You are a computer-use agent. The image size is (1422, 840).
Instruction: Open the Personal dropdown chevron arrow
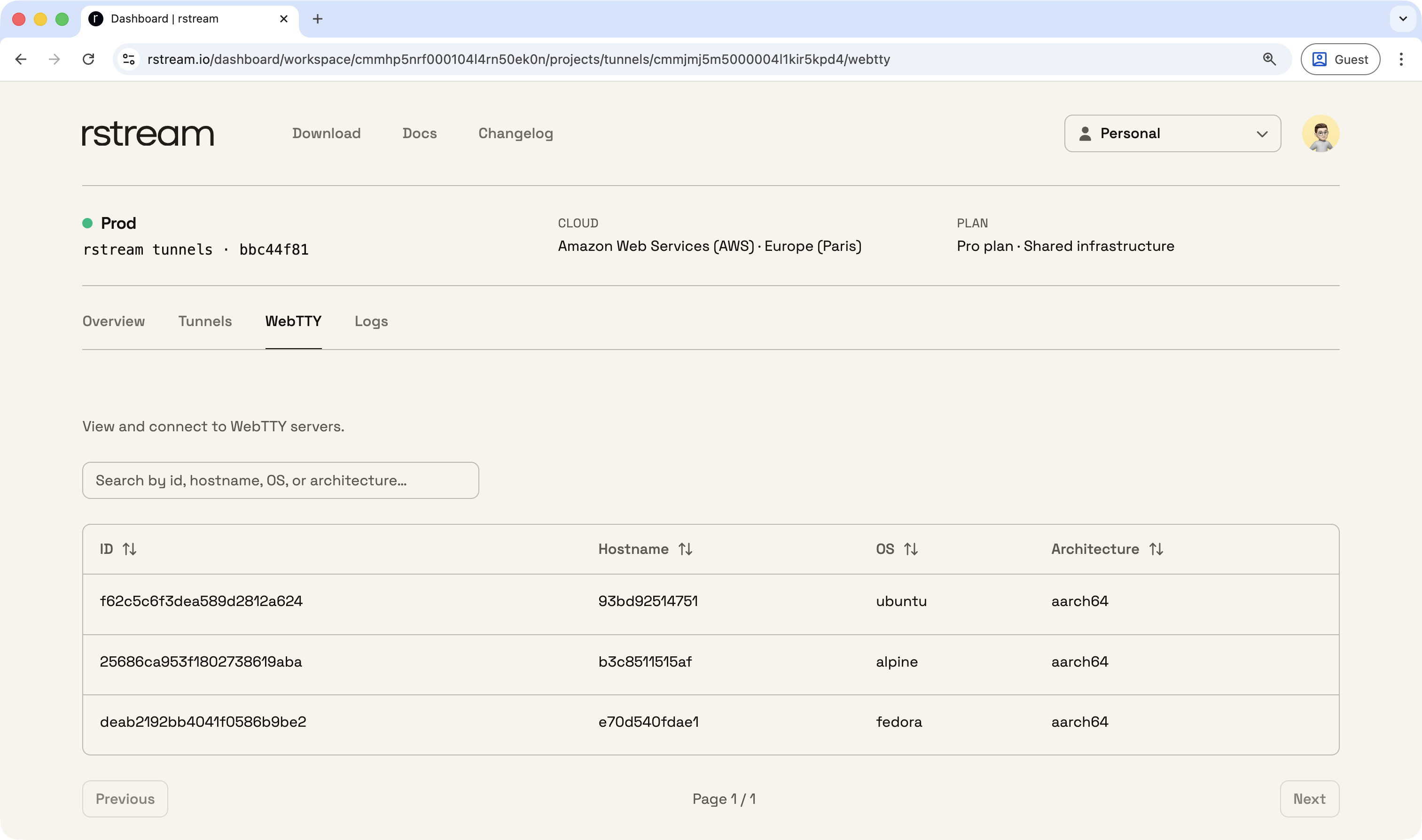[1263, 134]
